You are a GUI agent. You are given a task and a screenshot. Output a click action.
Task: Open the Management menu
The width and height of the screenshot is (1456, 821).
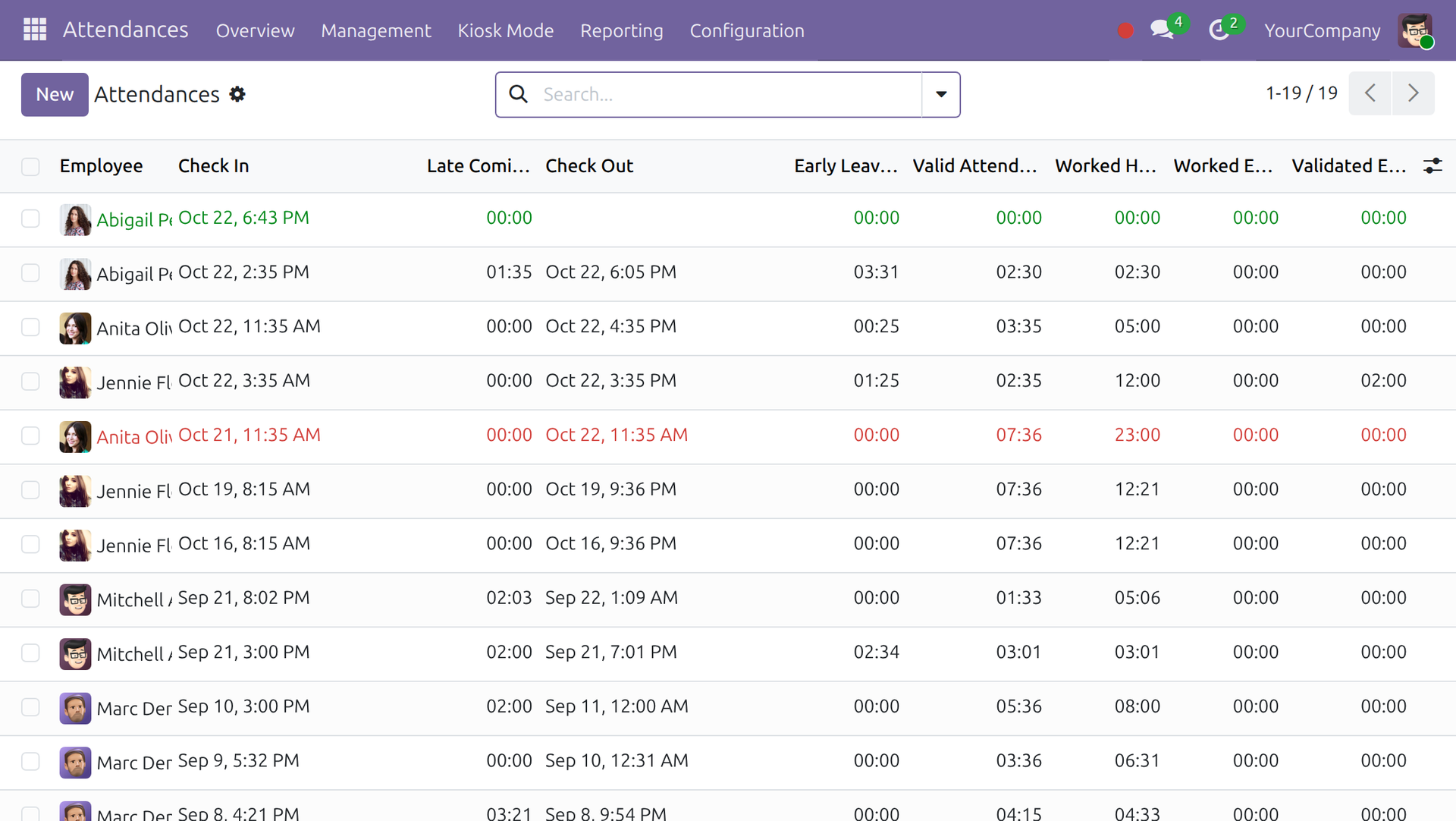[376, 30]
